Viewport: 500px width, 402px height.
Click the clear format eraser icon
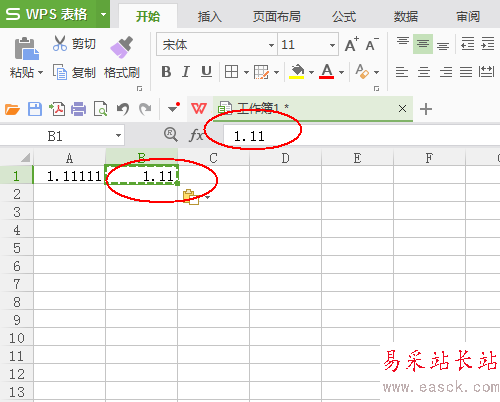click(362, 72)
